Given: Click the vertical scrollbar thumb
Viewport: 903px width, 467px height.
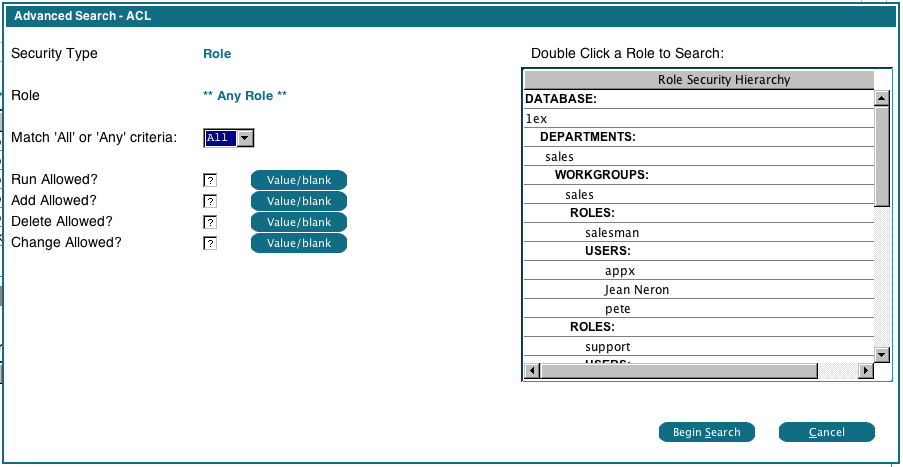Looking at the screenshot, I should 882,157.
